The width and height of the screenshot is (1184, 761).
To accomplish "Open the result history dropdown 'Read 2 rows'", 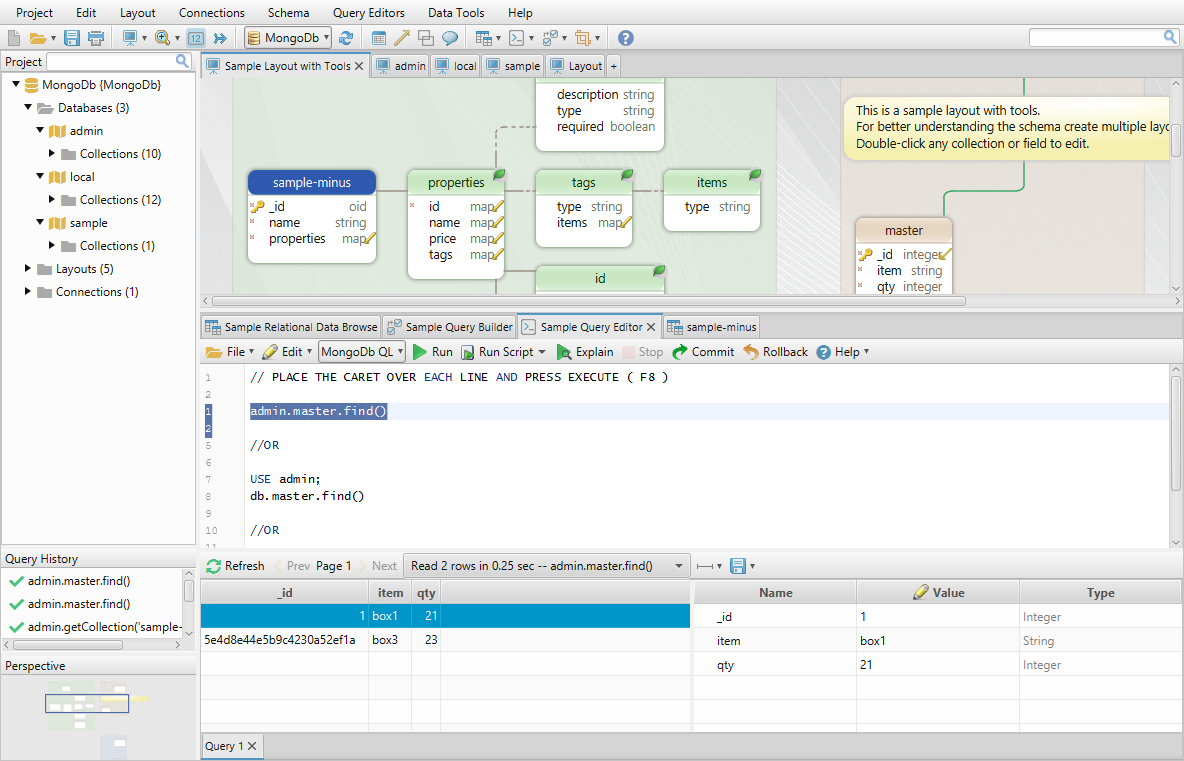I will [547, 565].
